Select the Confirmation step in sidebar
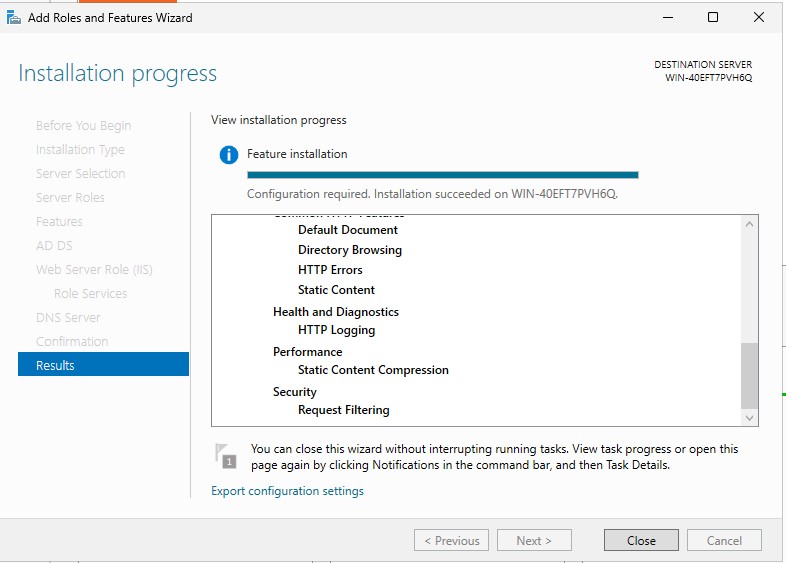Viewport: 786px width, 563px height. 72,341
